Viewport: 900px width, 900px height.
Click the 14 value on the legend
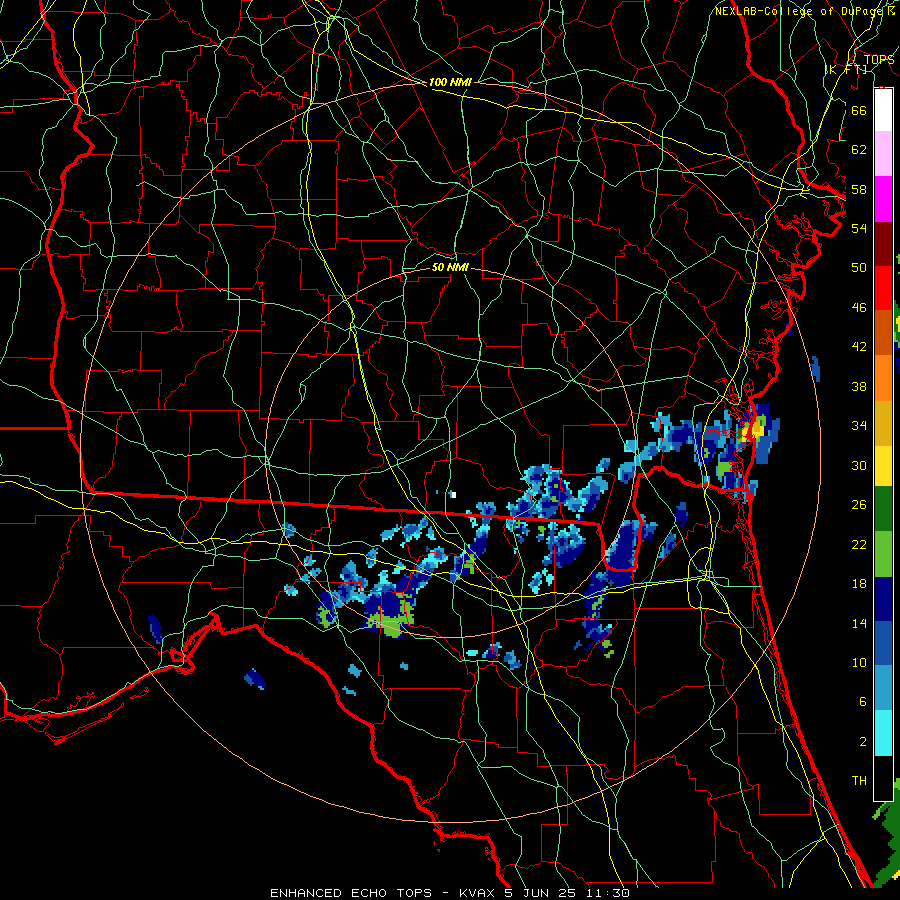point(859,623)
